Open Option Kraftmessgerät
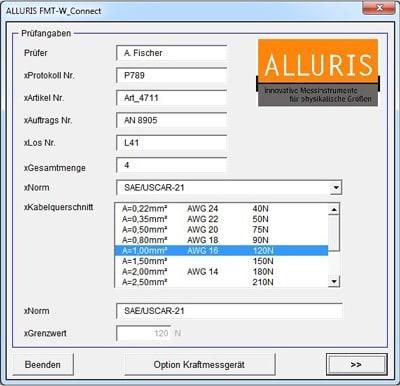Viewport: 400px width, 386px height. [x=200, y=365]
